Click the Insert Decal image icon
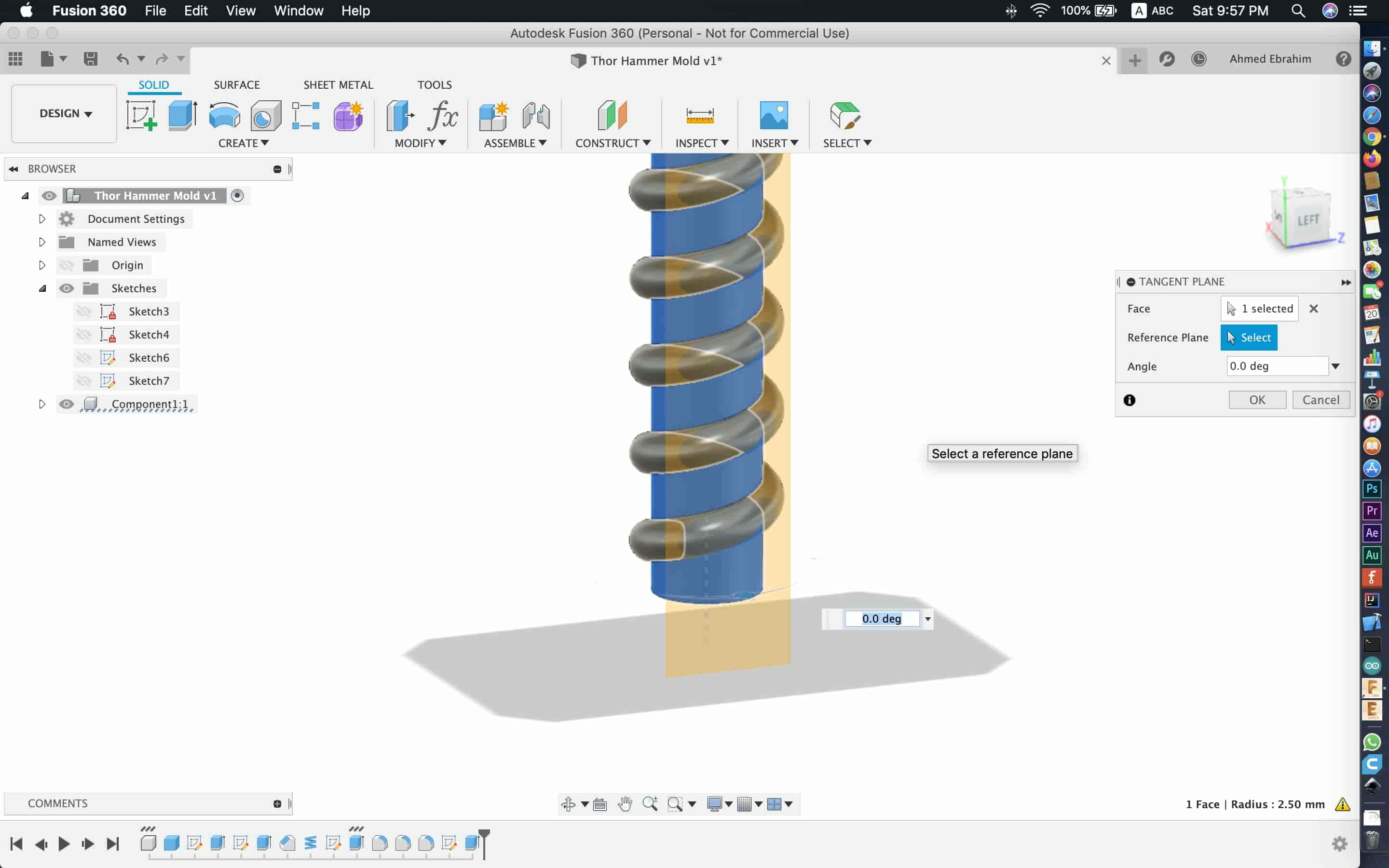The width and height of the screenshot is (1389, 868). (x=774, y=115)
